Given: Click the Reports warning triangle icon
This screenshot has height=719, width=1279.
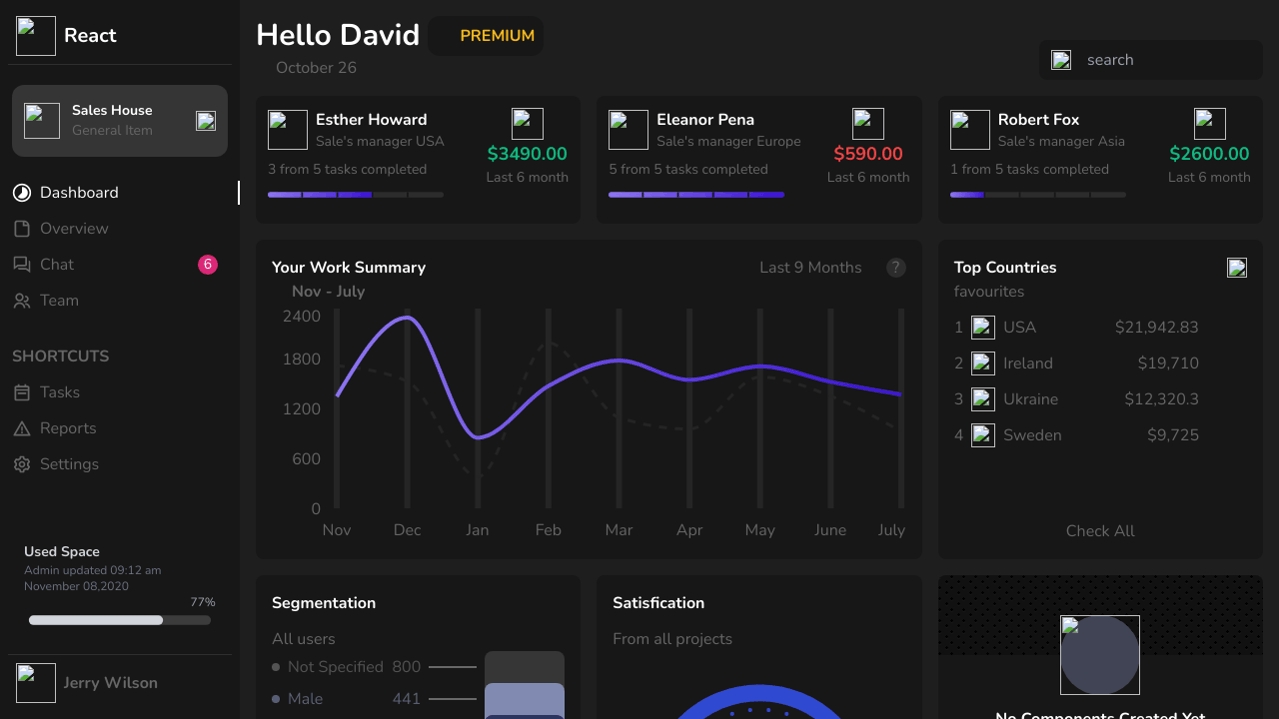Looking at the screenshot, I should pyautogui.click(x=22, y=429).
